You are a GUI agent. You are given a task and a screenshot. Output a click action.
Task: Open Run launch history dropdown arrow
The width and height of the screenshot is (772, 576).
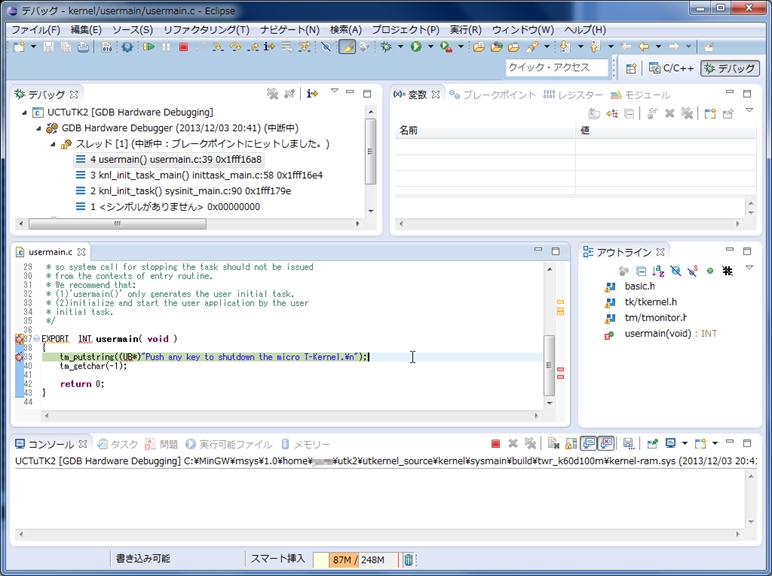pos(430,47)
